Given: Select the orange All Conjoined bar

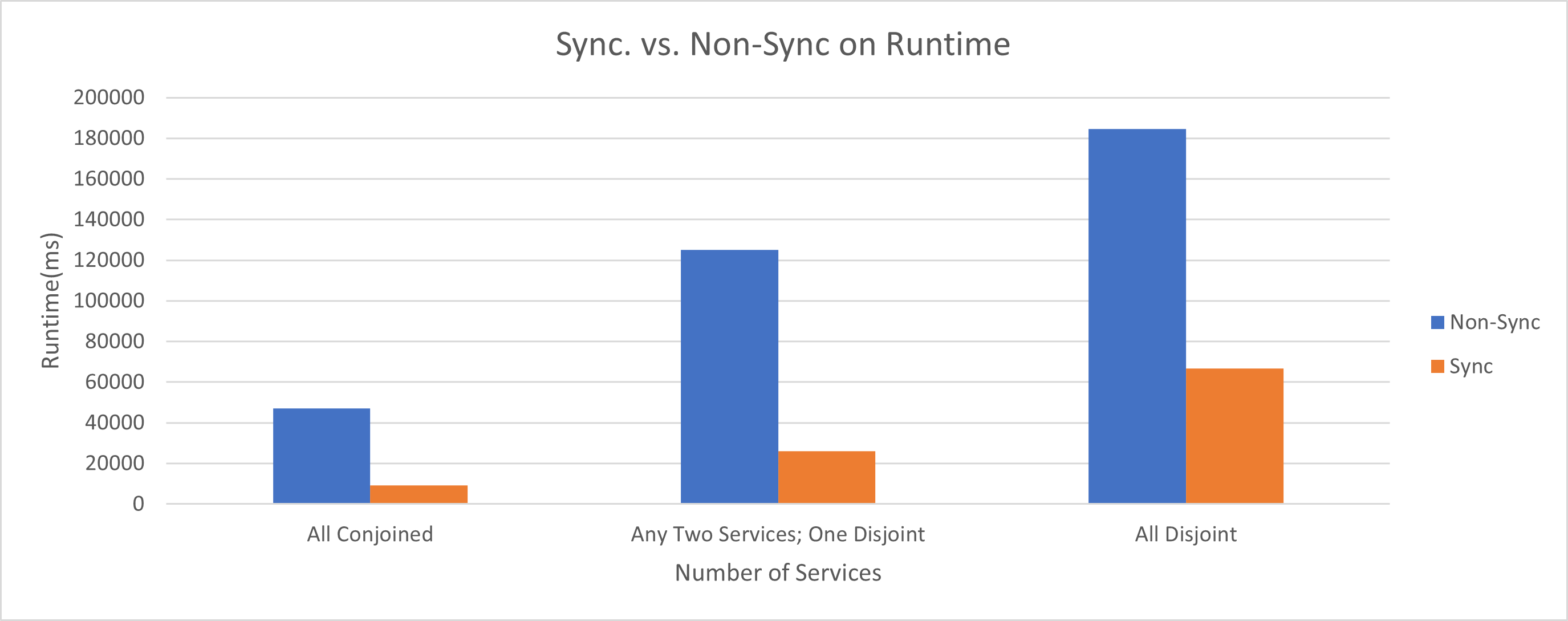Looking at the screenshot, I should click(x=419, y=494).
